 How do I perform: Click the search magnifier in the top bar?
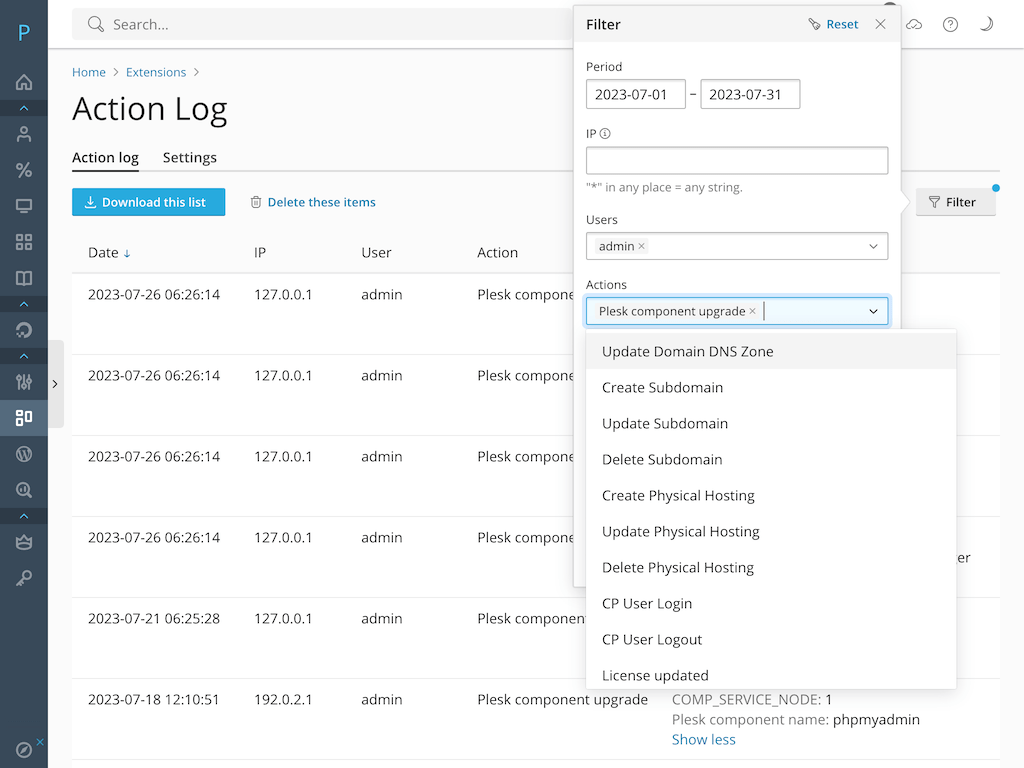[95, 23]
